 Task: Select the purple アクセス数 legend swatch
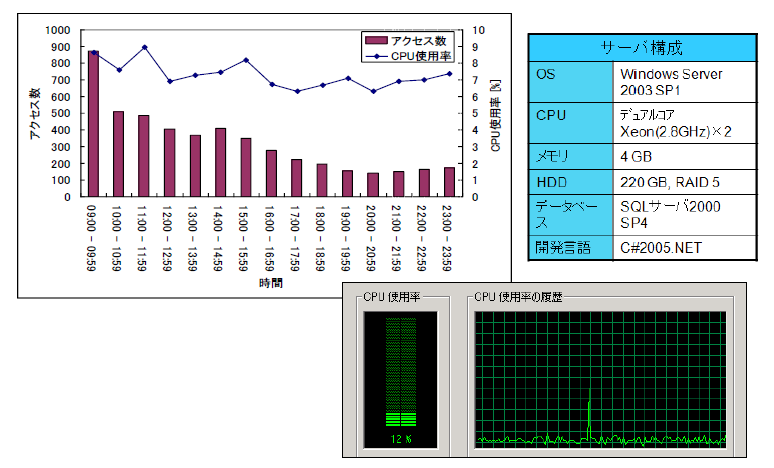(x=376, y=40)
